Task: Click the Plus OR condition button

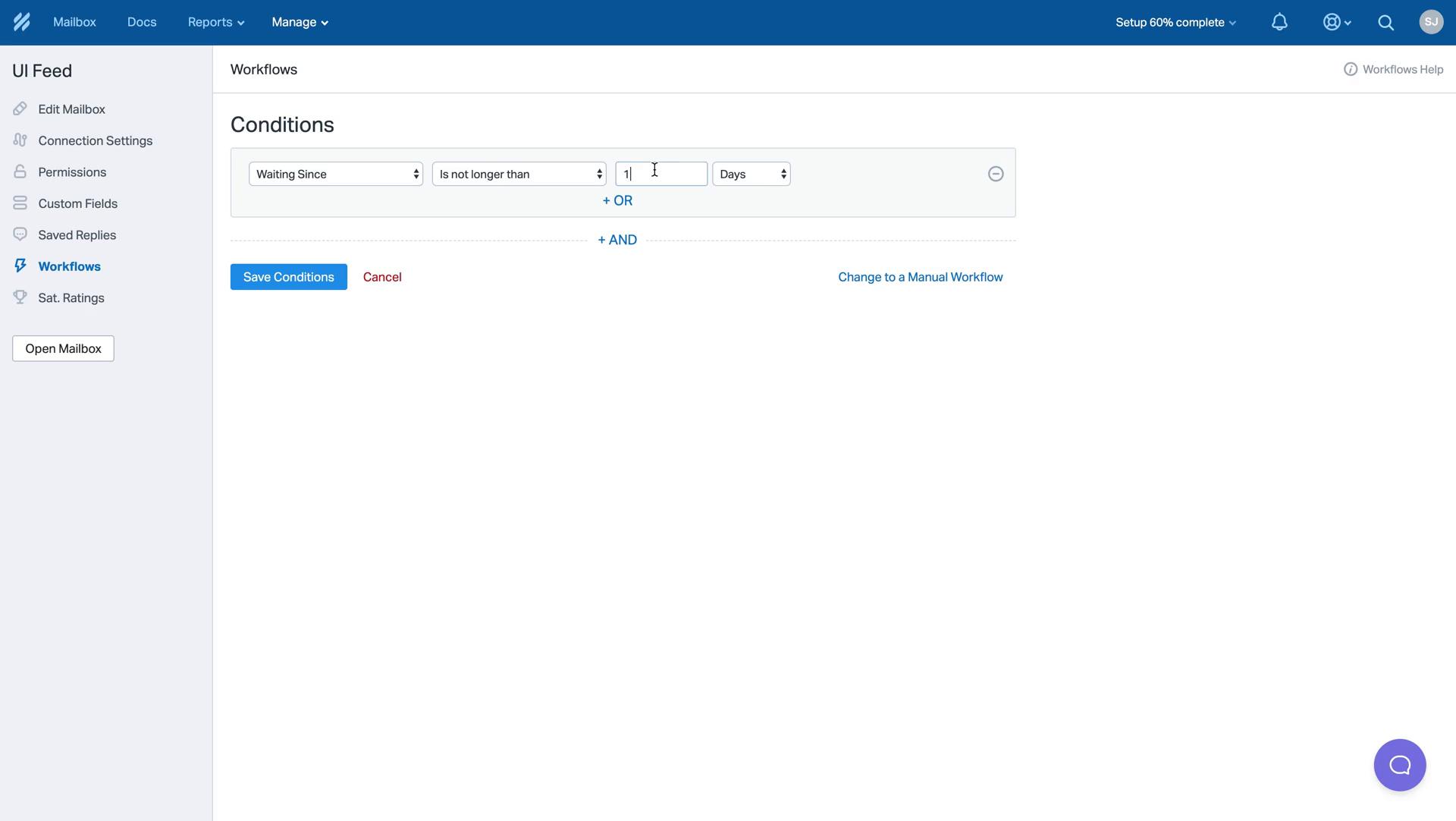Action: click(x=617, y=200)
